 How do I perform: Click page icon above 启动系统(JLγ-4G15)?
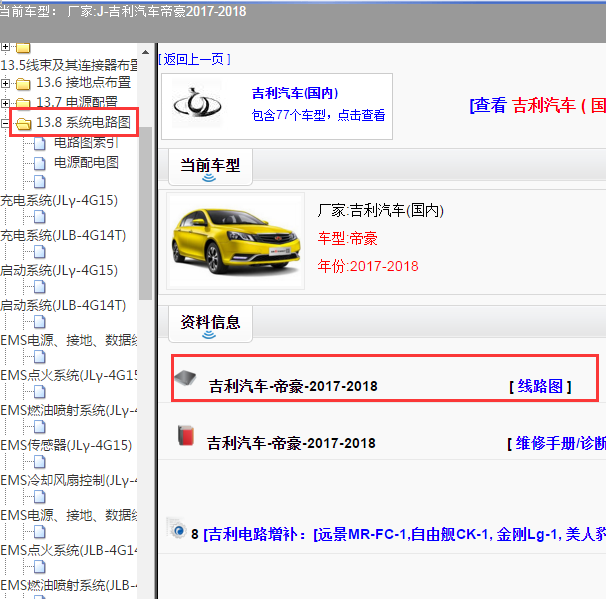[x=39, y=252]
